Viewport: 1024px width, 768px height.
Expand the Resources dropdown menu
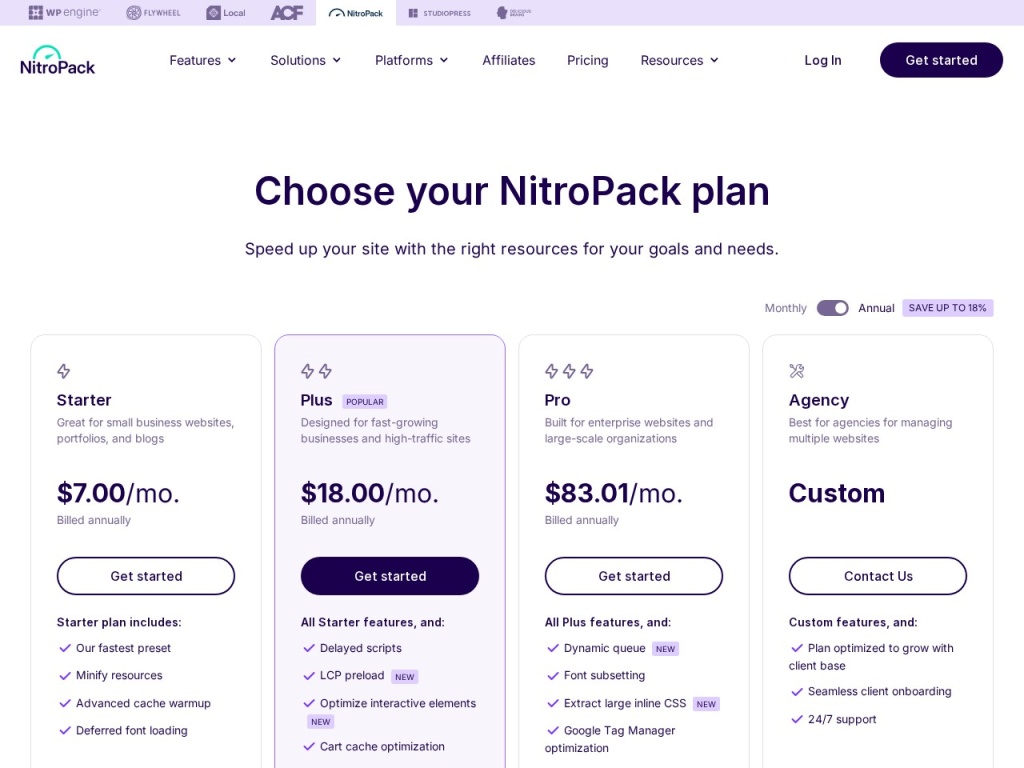[x=679, y=60]
